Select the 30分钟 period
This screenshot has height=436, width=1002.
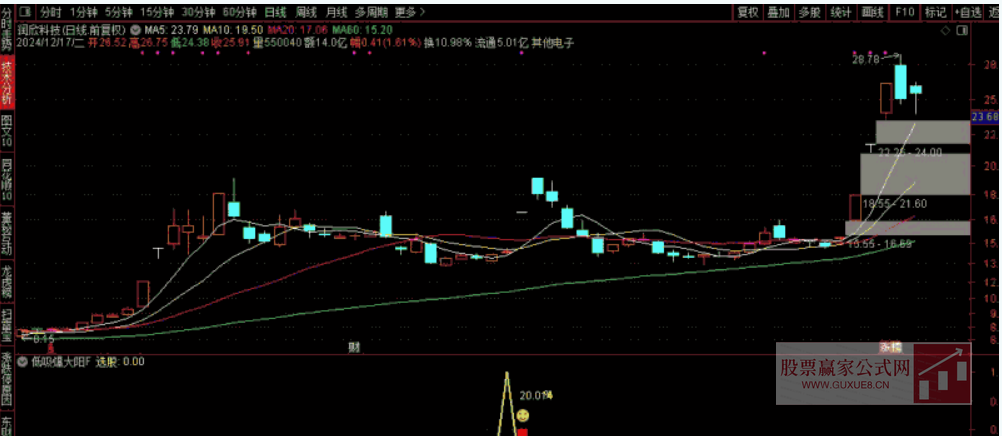tap(198, 12)
